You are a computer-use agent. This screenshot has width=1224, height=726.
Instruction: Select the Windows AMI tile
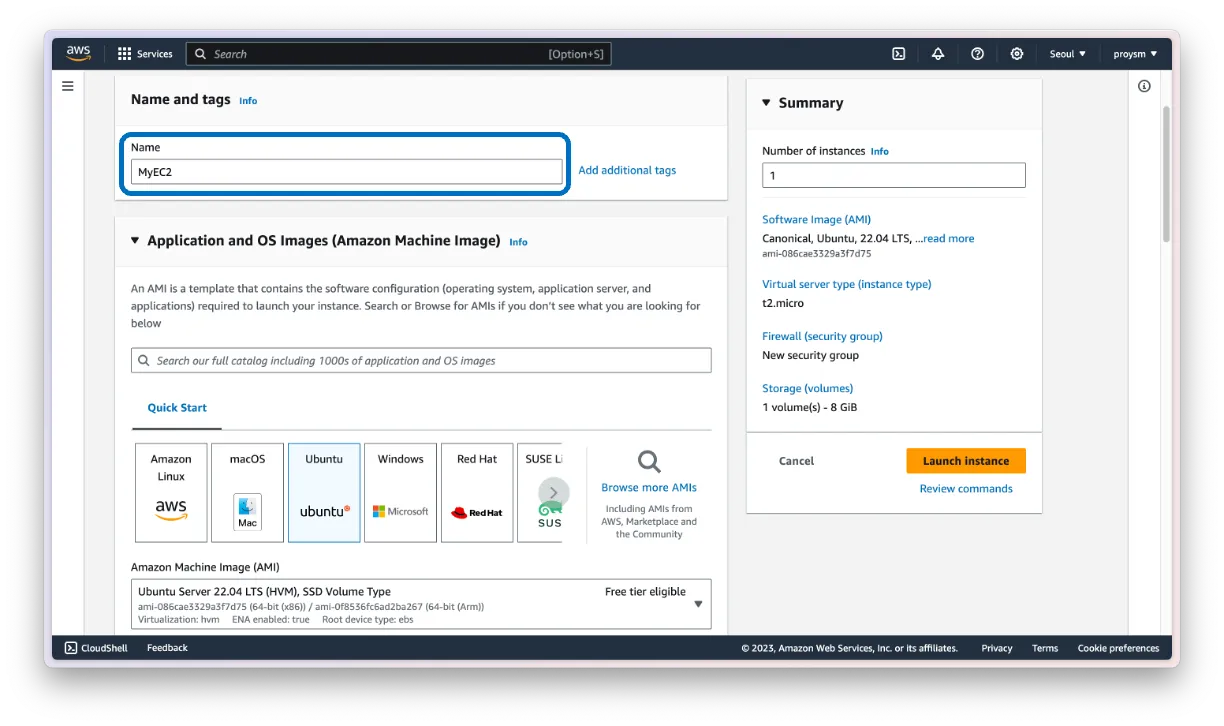[x=400, y=493]
